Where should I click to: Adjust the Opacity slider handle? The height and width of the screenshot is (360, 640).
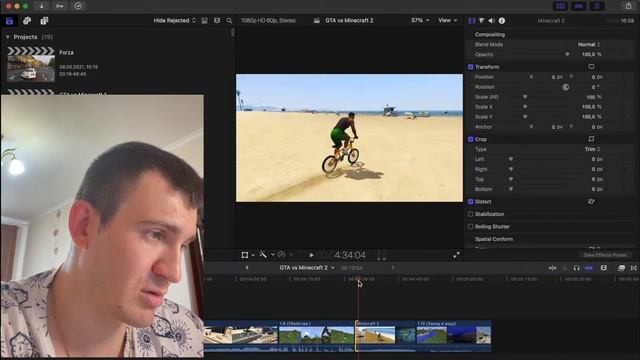click(x=567, y=54)
